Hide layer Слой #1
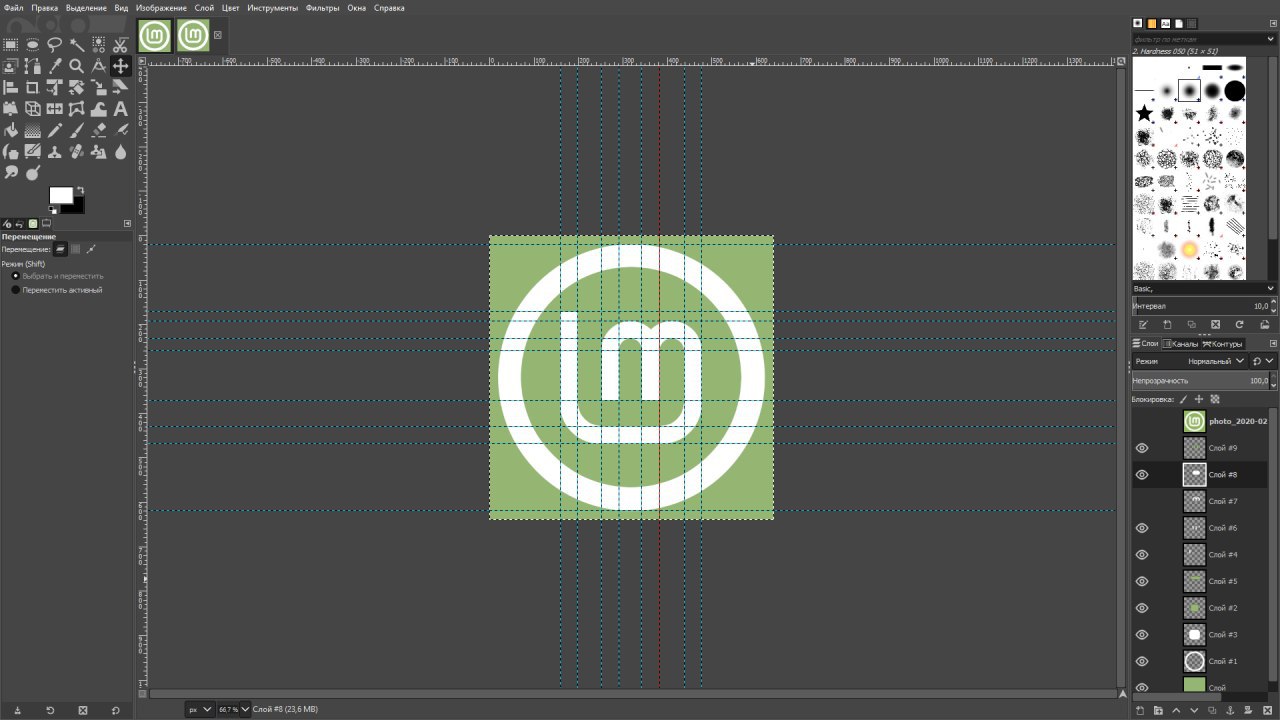 [x=1142, y=661]
